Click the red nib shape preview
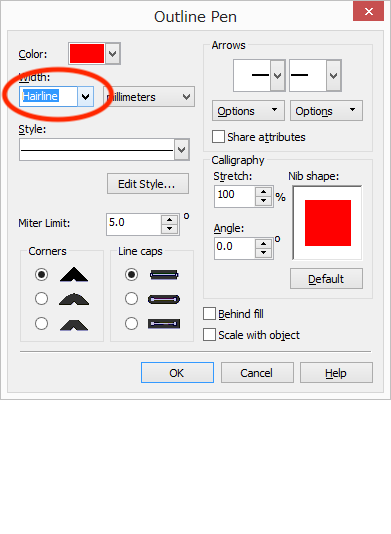391x534 pixels. tap(328, 223)
